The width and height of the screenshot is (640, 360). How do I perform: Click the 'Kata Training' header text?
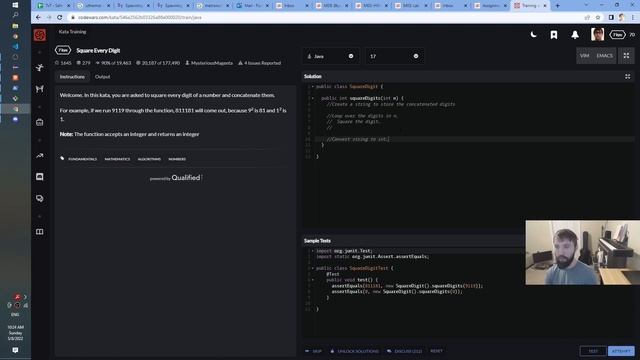tap(72, 32)
